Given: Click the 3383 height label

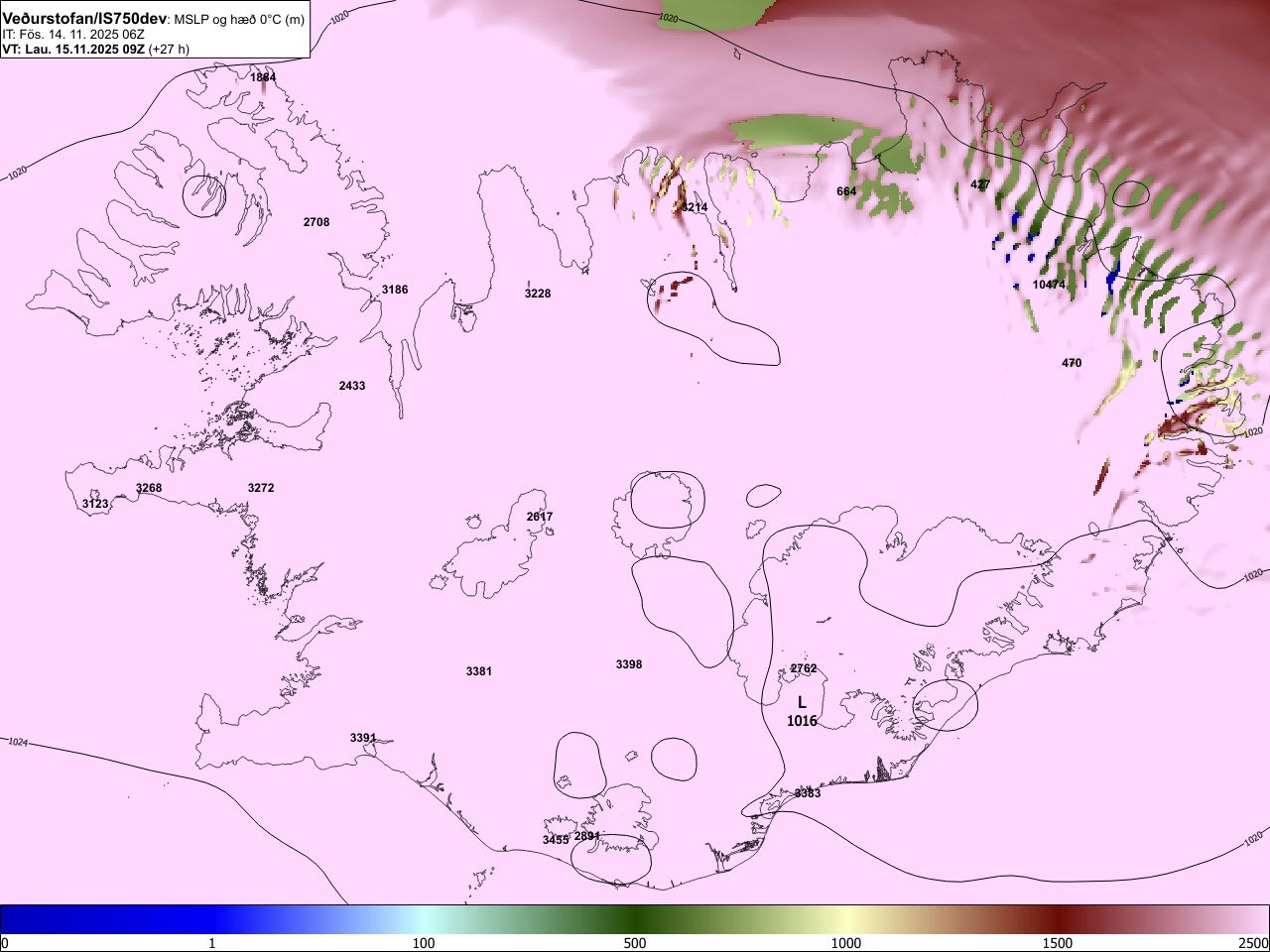Looking at the screenshot, I should pos(808,793).
